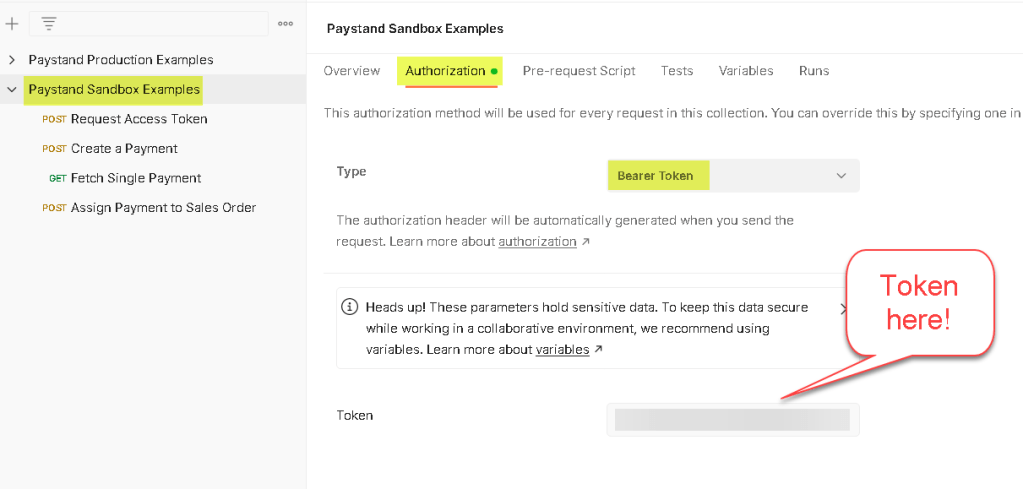Click the filter icon in sidebar search

tap(48, 23)
